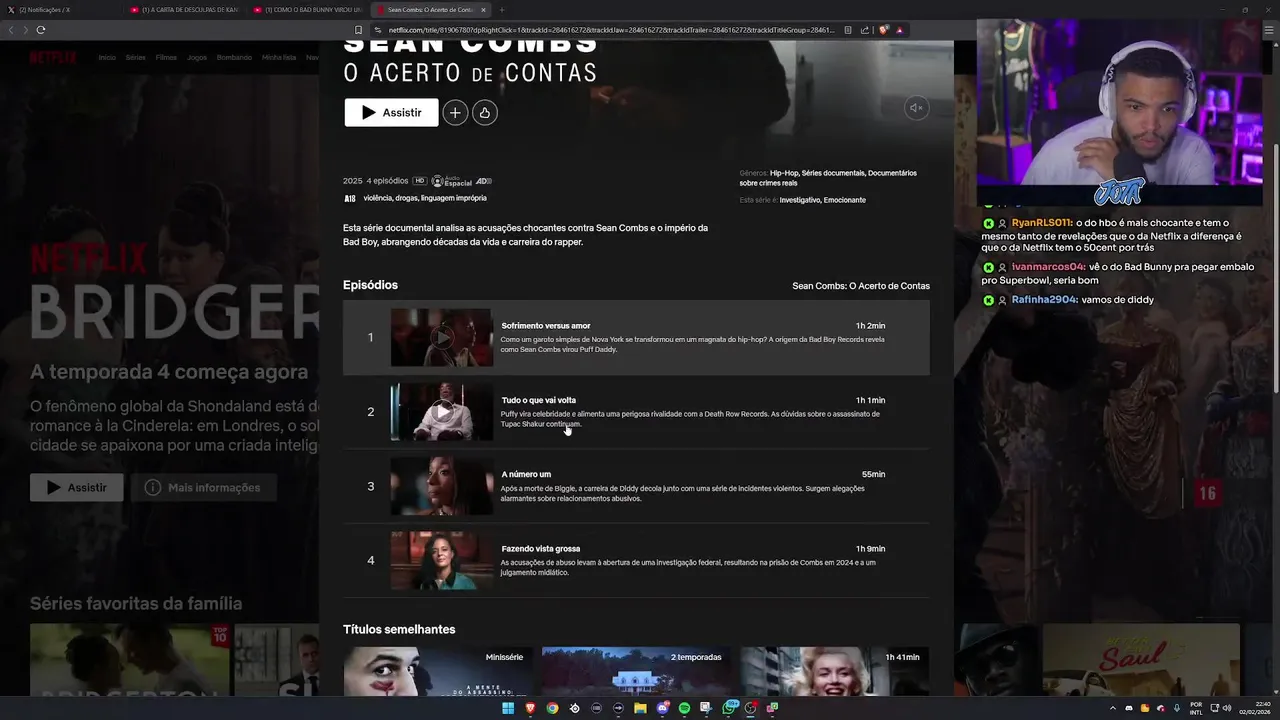Click chat username ivanmarcos04
This screenshot has width=1280, height=720.
1047,267
